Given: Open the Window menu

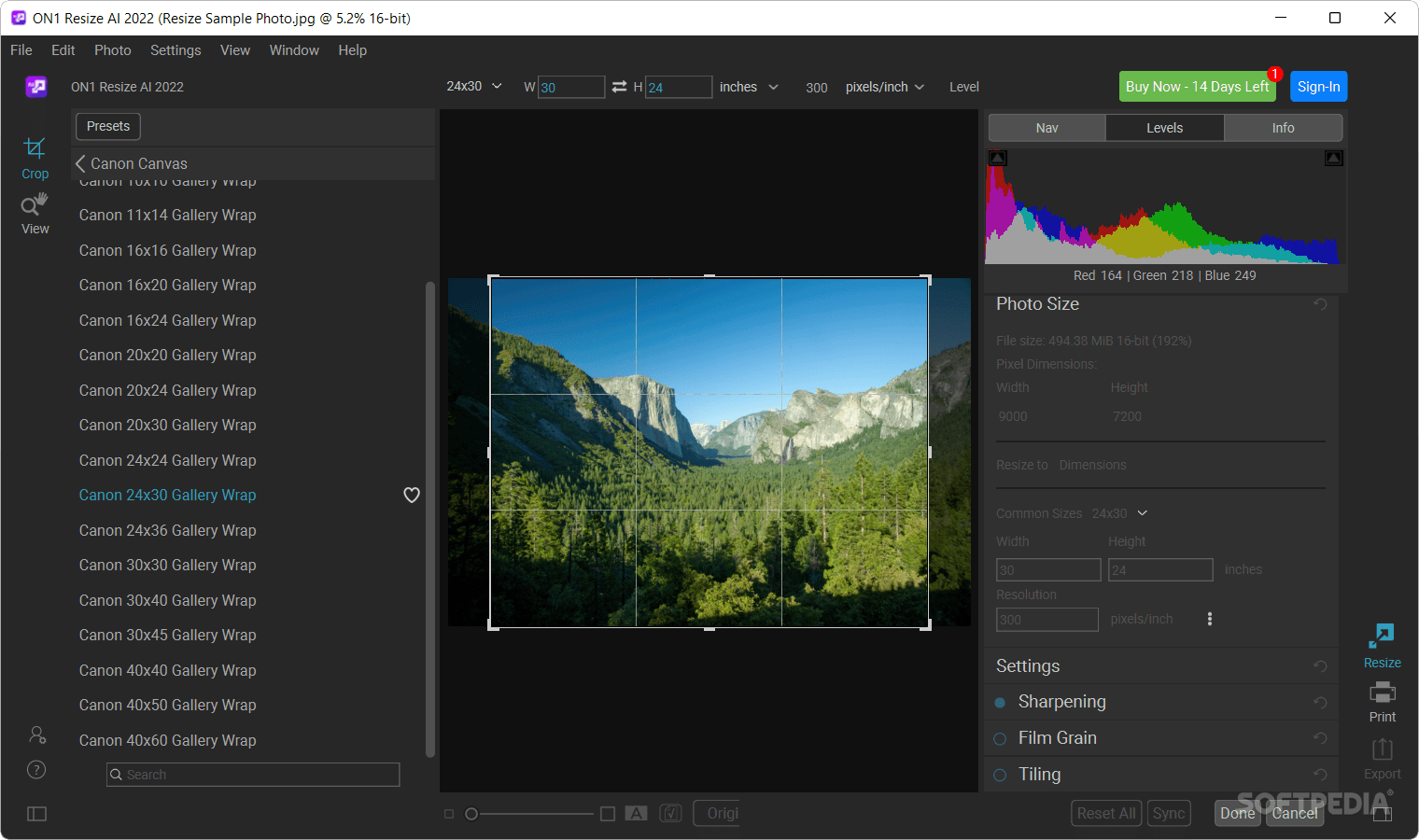Looking at the screenshot, I should [294, 50].
